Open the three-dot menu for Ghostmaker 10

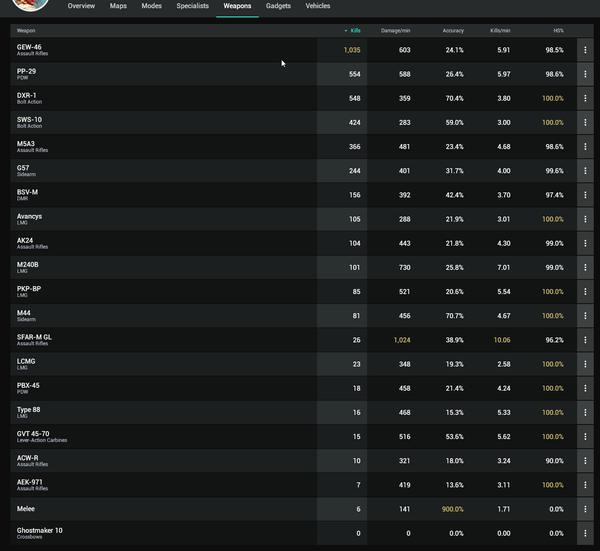coord(585,533)
